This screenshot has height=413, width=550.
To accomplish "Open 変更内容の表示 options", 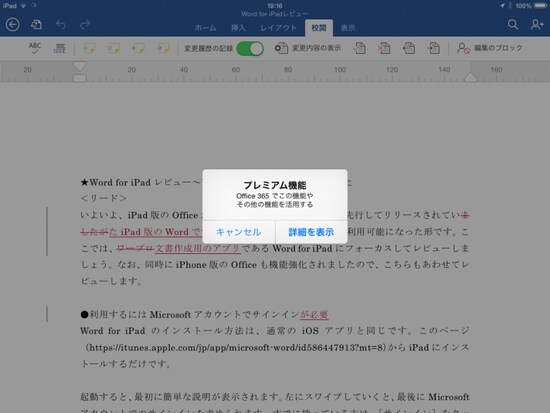I will 308,48.
